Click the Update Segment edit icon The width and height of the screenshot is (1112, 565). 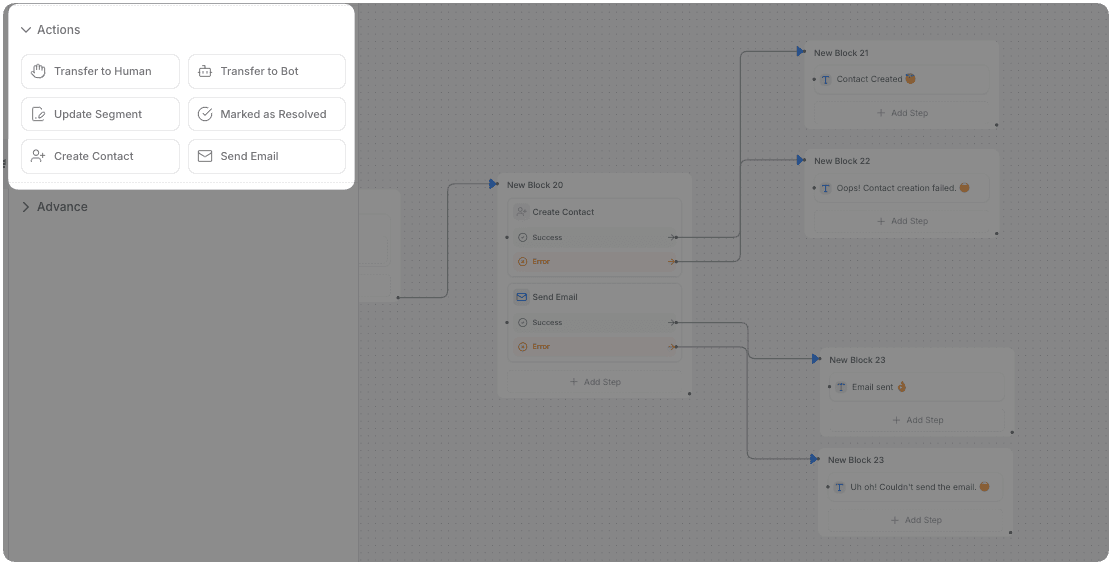coord(38,114)
